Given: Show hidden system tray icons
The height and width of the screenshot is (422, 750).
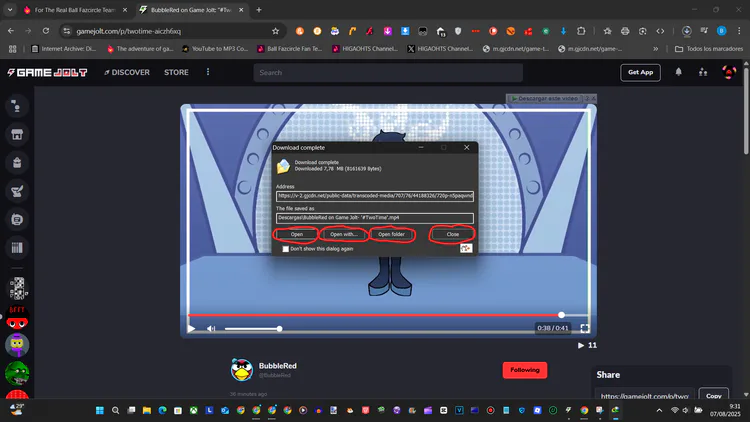Looking at the screenshot, I should coord(659,410).
